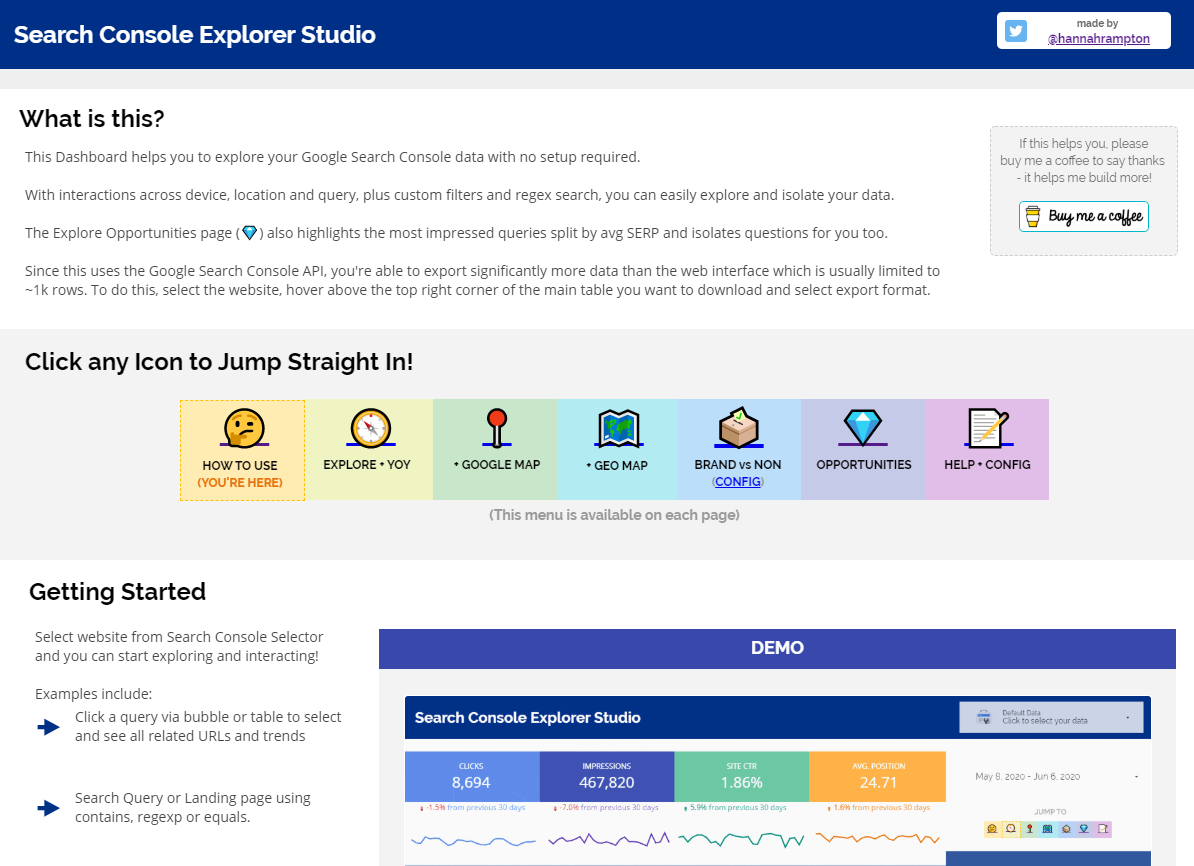
Task: Click the 'What is this?' heading
Action: [x=92, y=119]
